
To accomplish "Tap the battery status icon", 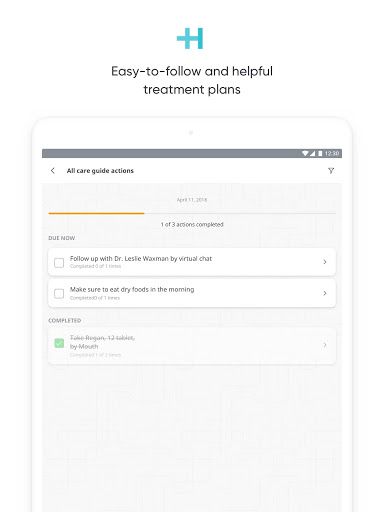I will [x=320, y=153].
